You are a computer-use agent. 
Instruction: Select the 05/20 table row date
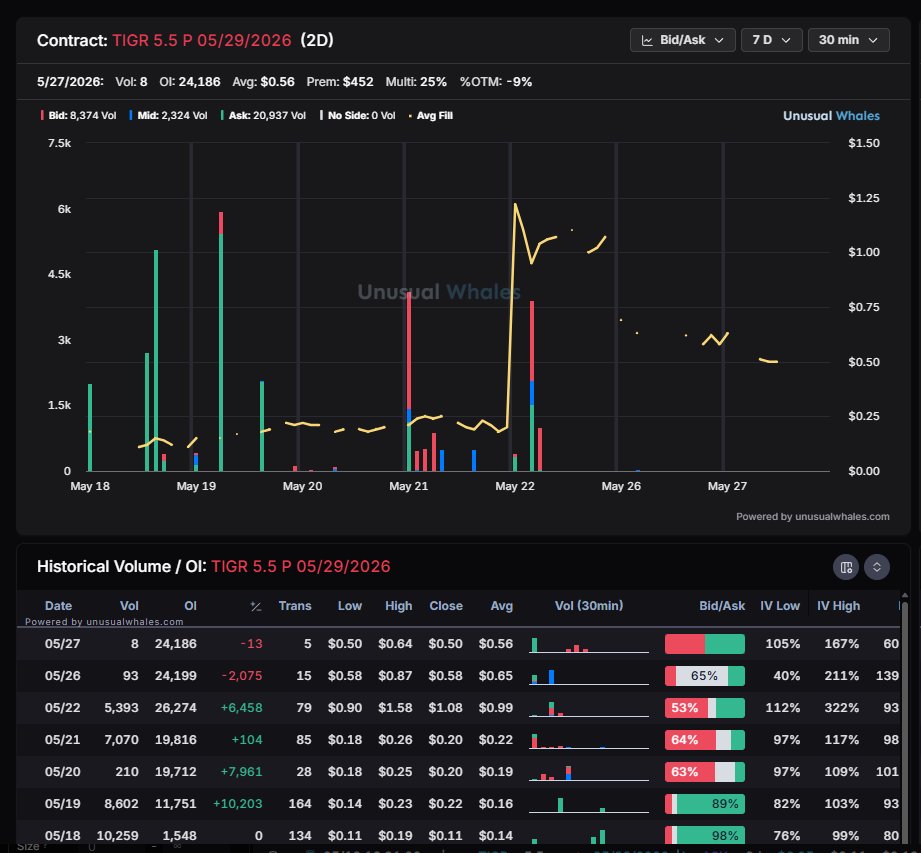(x=62, y=771)
